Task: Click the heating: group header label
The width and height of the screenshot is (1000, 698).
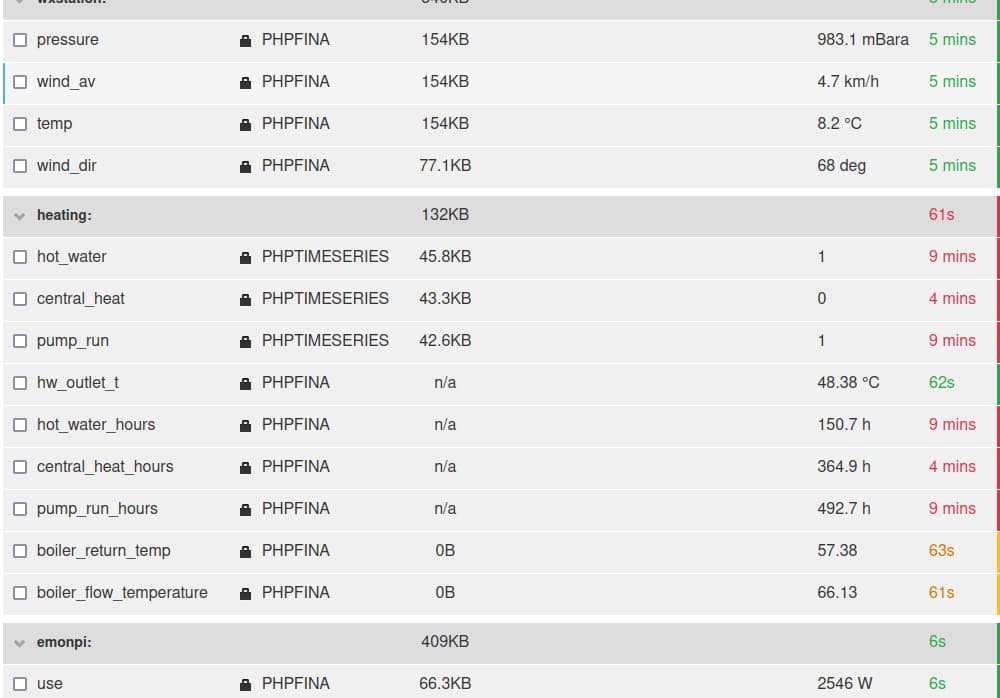Action: pyautogui.click(x=64, y=215)
